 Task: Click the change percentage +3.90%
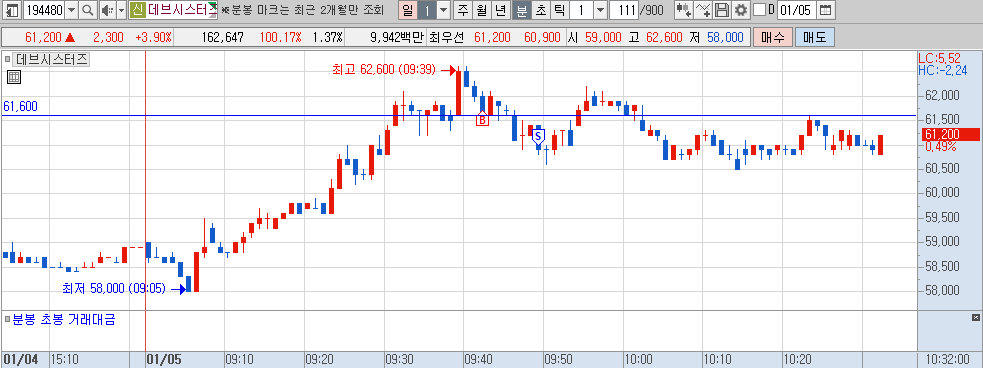point(153,37)
